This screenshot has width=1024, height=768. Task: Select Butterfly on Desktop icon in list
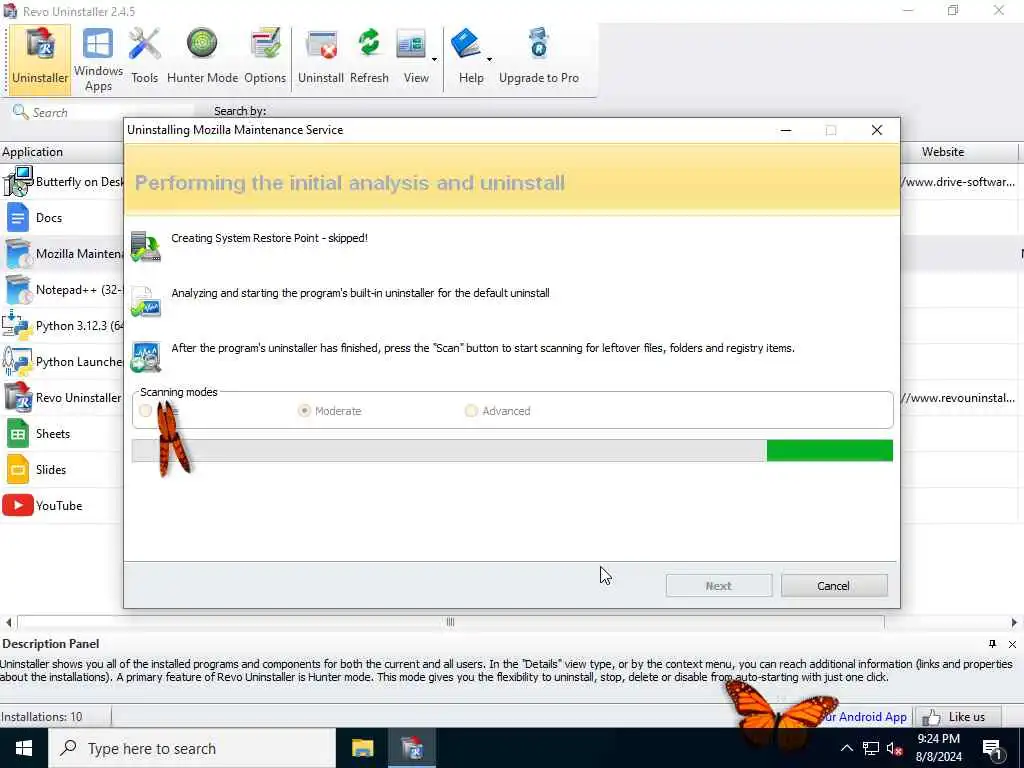click(18, 182)
